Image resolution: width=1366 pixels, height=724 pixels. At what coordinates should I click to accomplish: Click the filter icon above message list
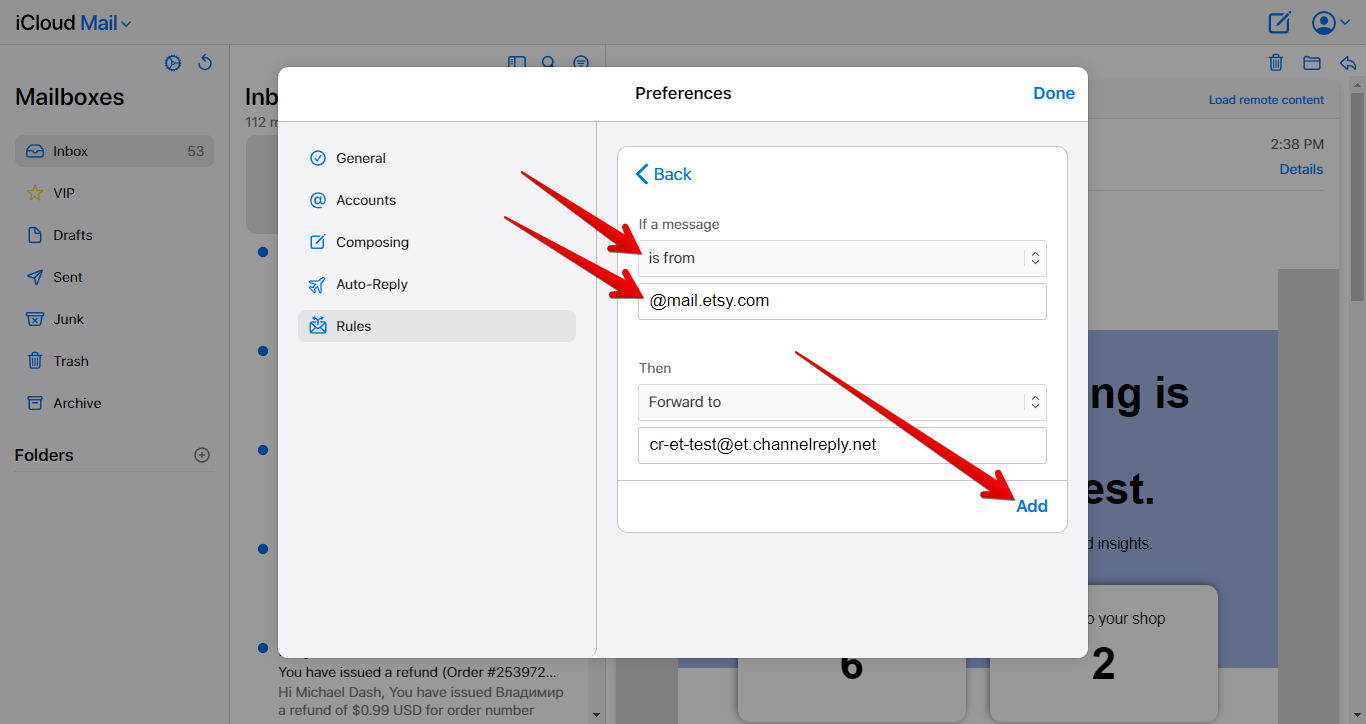pyautogui.click(x=581, y=62)
